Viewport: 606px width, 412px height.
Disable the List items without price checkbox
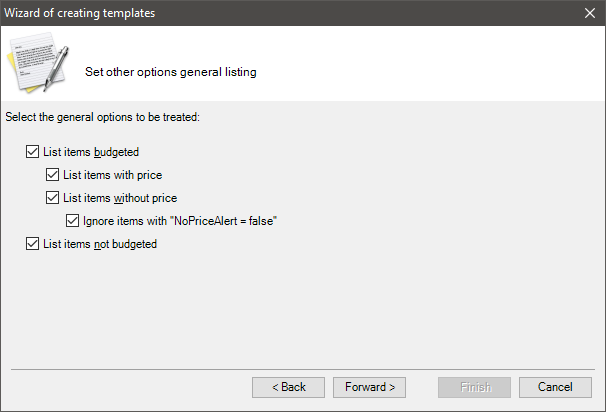[x=53, y=197]
